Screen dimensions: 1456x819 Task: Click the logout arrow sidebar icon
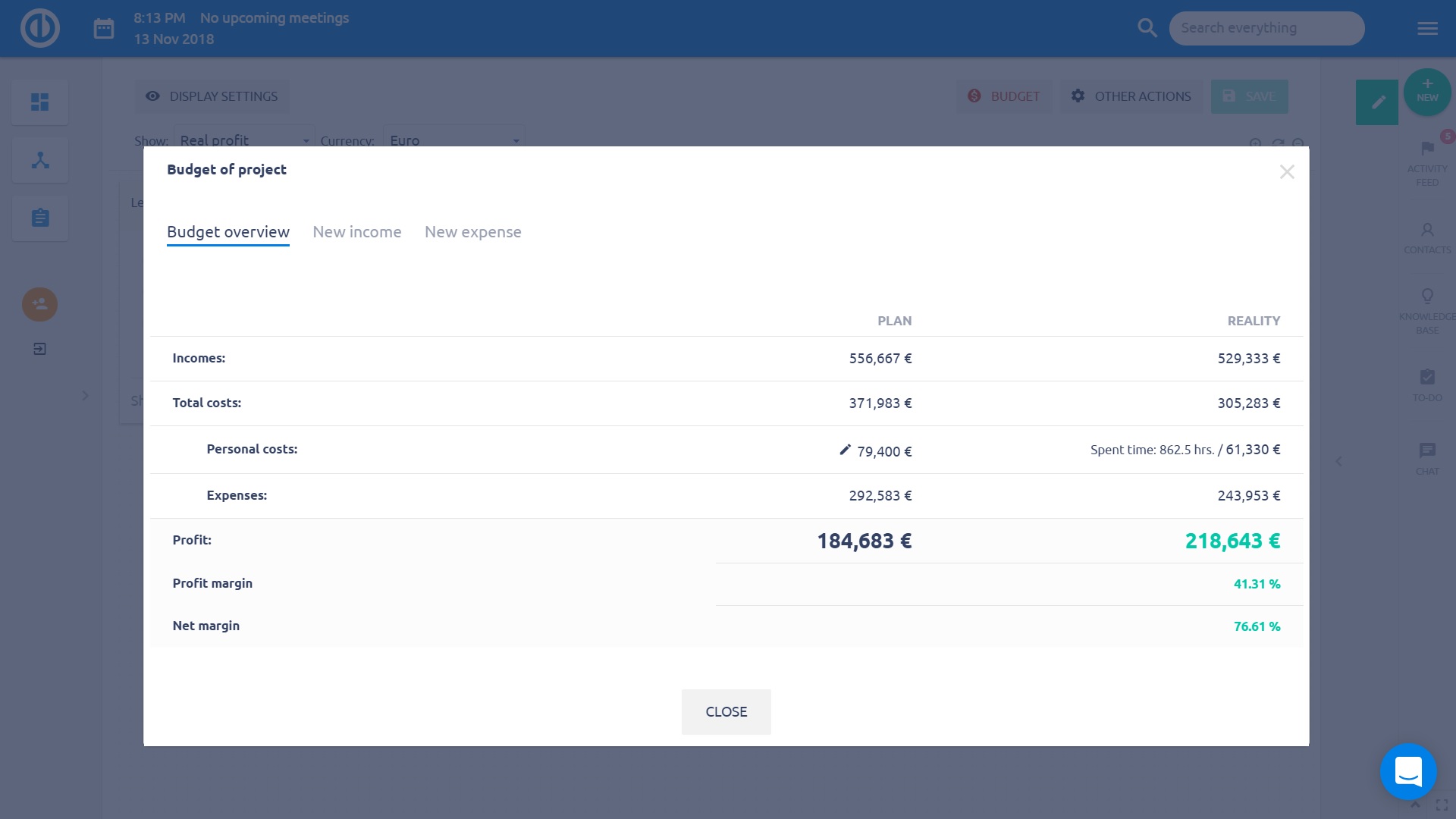click(x=39, y=349)
